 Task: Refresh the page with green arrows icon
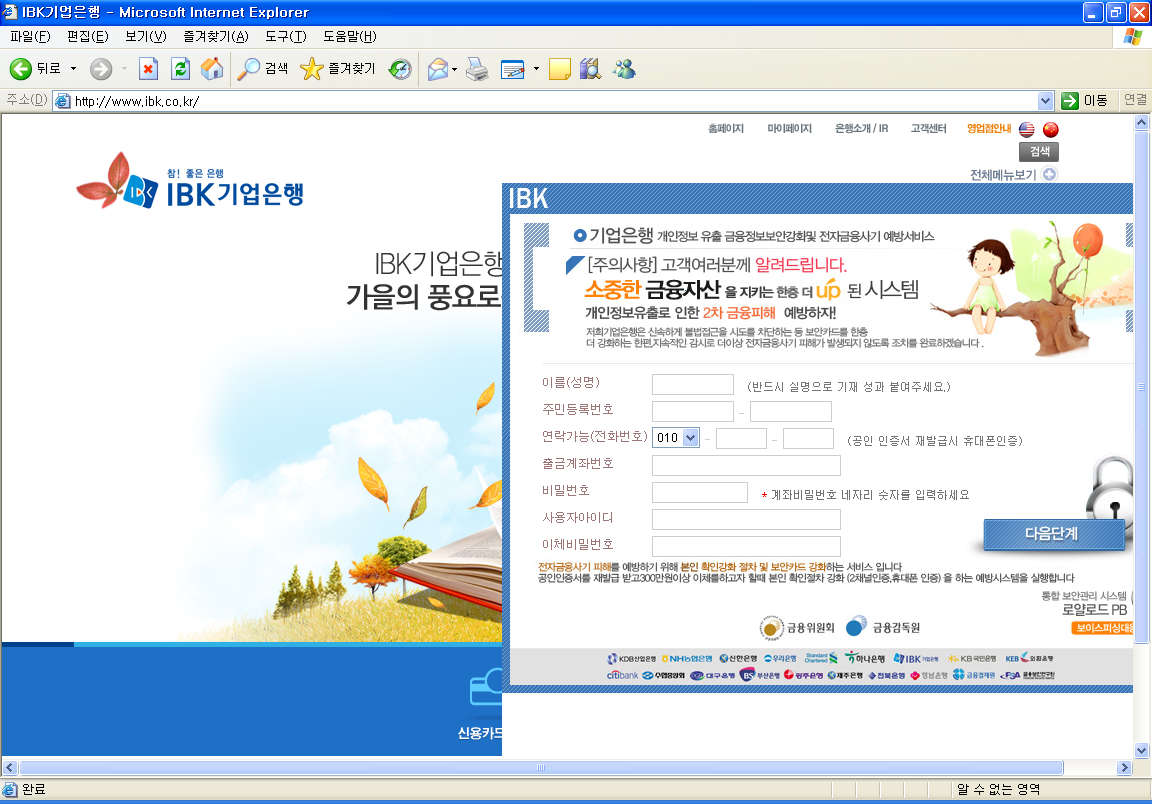(x=180, y=69)
